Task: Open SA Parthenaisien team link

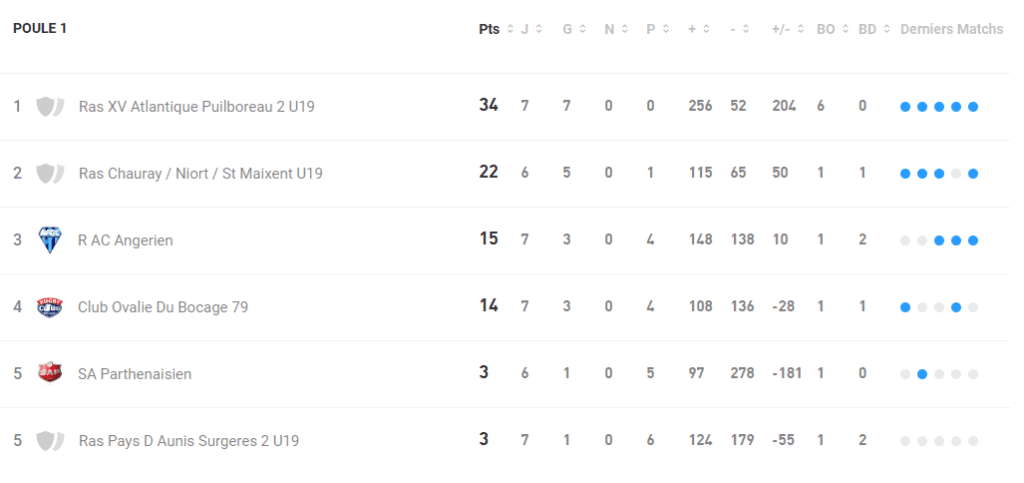Action: point(134,374)
